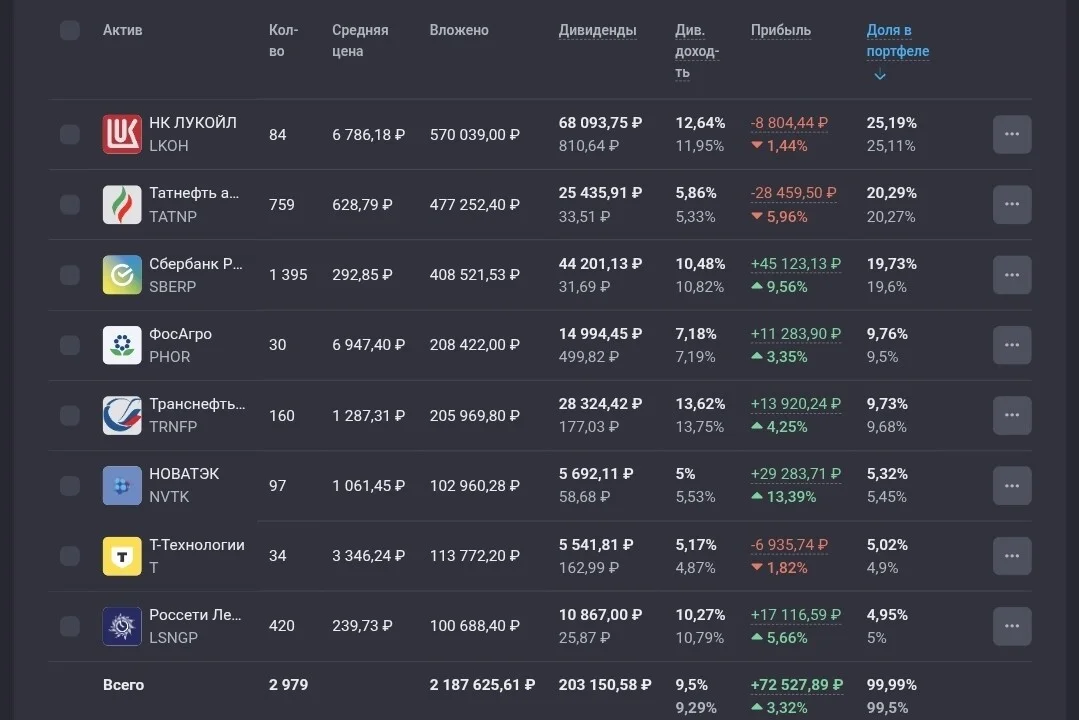Click the sort arrow under Доля в портфеле
Screen dimensions: 1079x720
tap(879, 75)
